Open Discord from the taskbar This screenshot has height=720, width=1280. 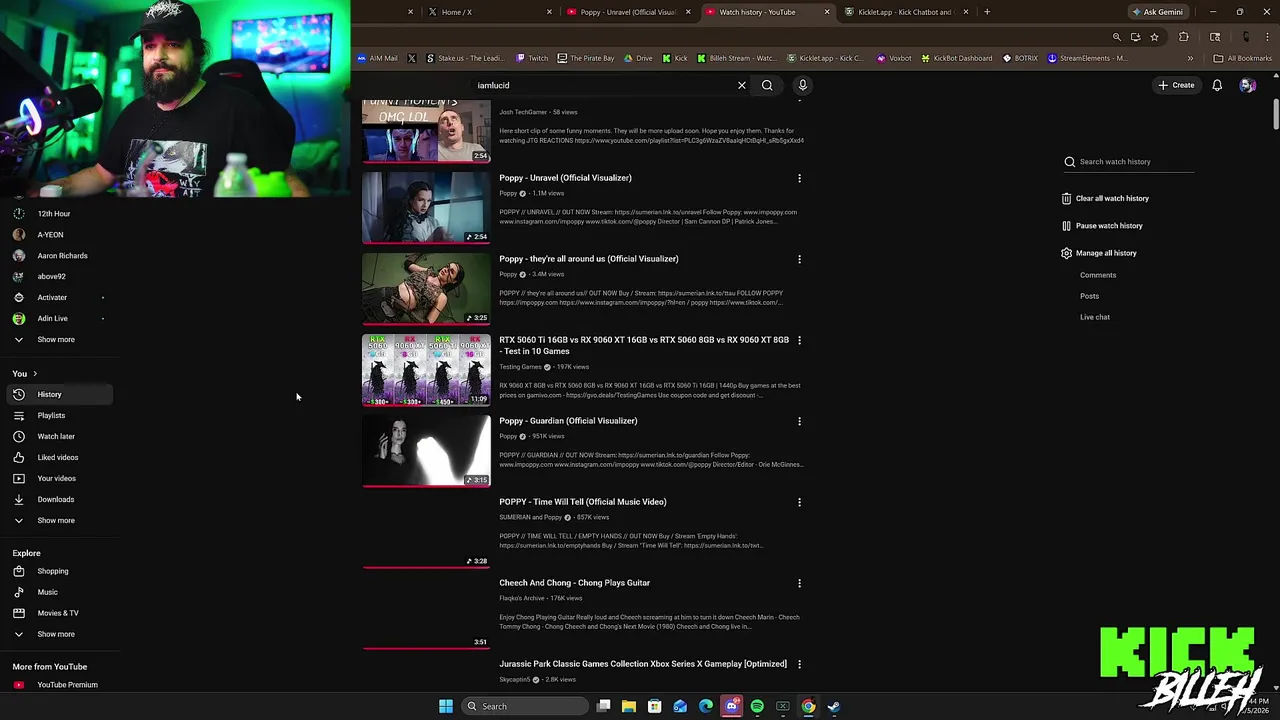point(731,706)
